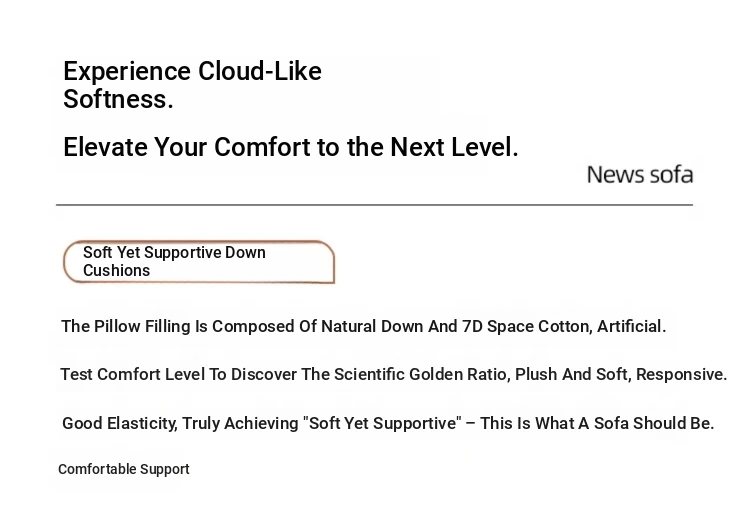This screenshot has width=750, height=521.
Task: Click the "Comfortable Support" caption
Action: [x=124, y=469]
